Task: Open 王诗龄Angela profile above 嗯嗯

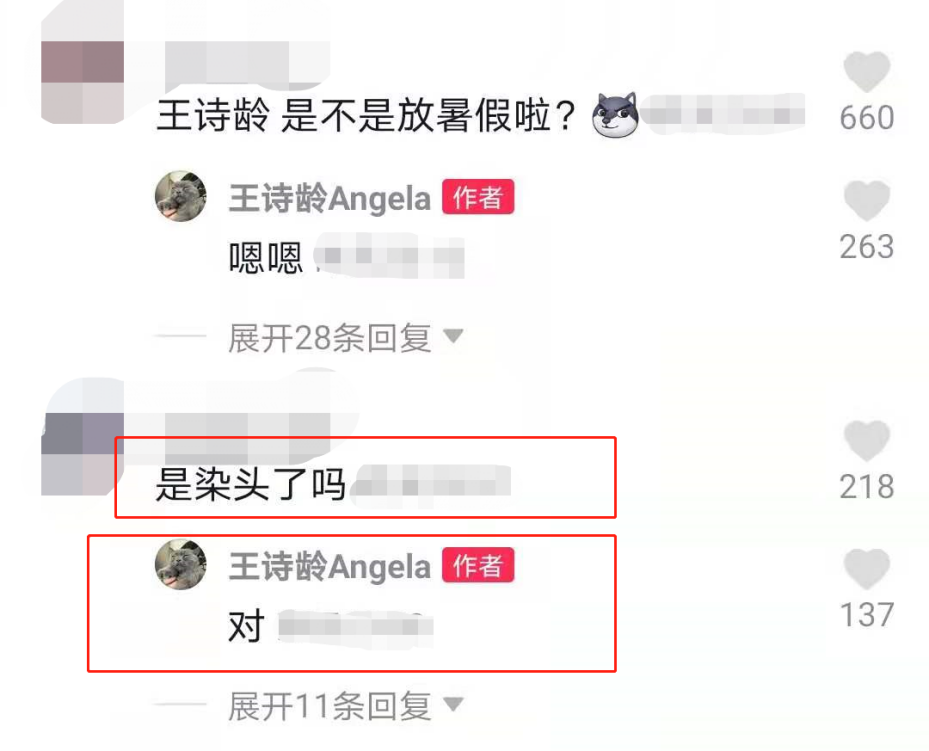Action: pos(329,198)
